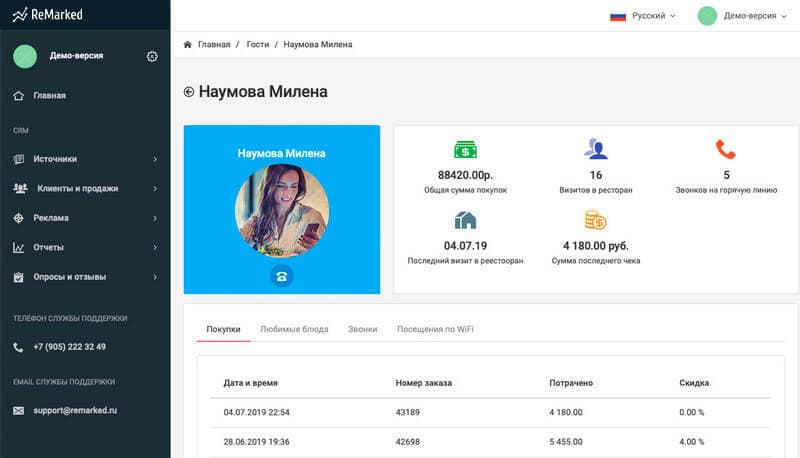800x458 pixels.
Task: Click the restaurant visits people icon
Action: [x=595, y=149]
